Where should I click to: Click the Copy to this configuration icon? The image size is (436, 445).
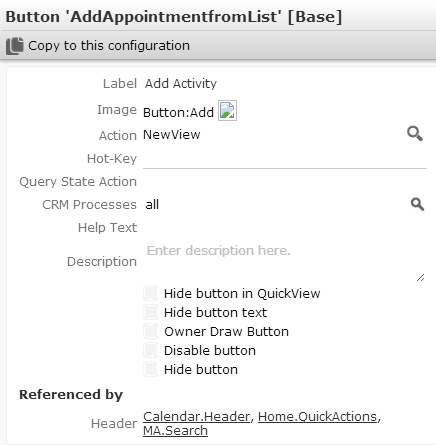coord(15,46)
